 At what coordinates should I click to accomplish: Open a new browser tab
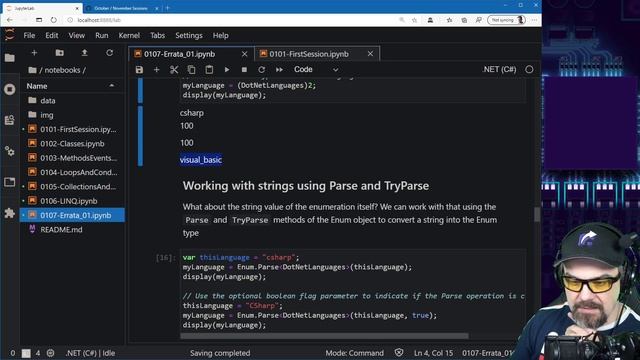167,8
